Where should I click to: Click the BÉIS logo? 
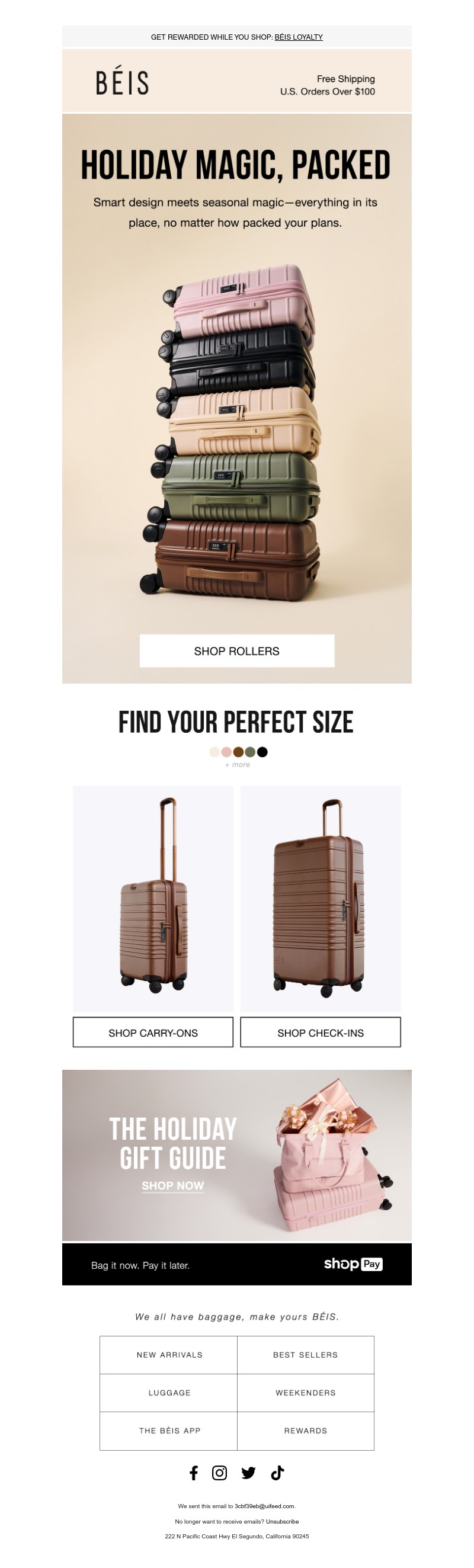pyautogui.click(x=122, y=82)
